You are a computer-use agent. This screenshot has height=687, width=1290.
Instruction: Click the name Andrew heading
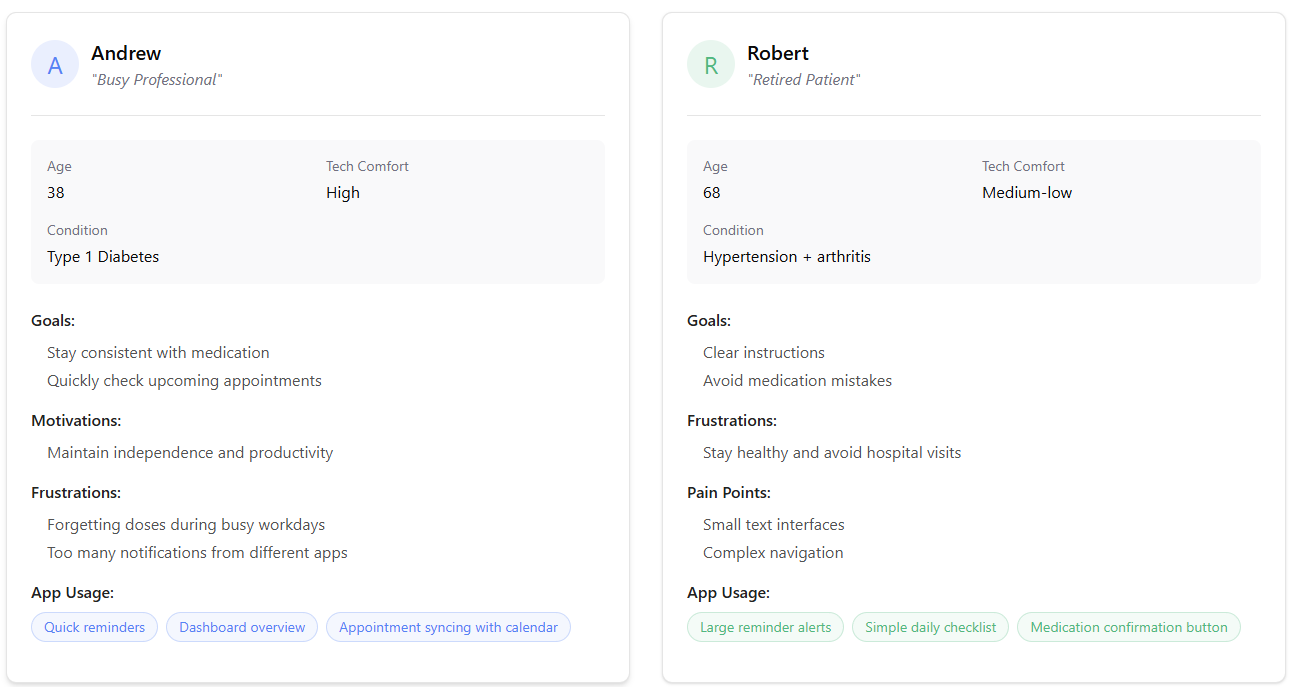tap(126, 53)
